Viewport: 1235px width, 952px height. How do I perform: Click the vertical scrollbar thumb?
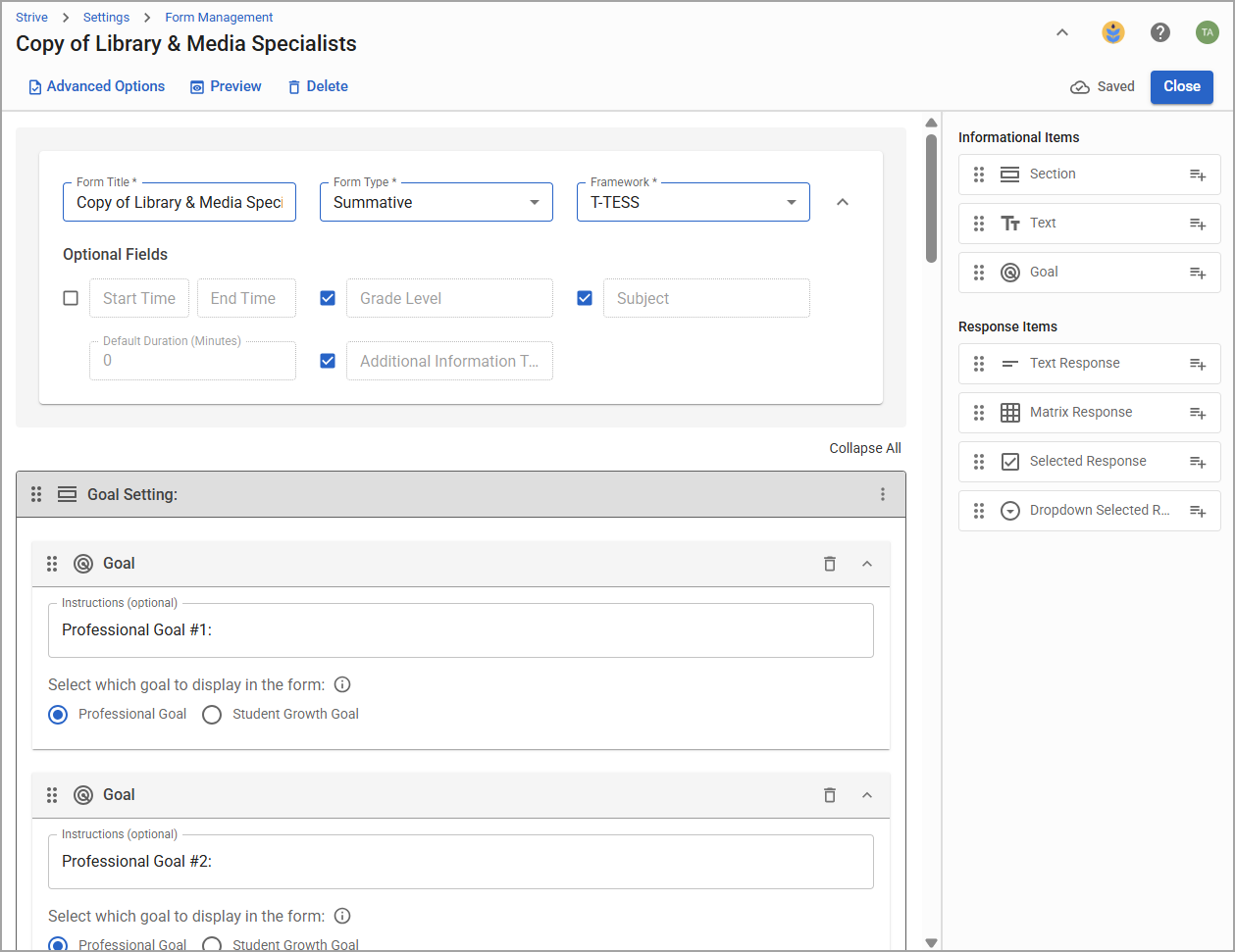932,199
